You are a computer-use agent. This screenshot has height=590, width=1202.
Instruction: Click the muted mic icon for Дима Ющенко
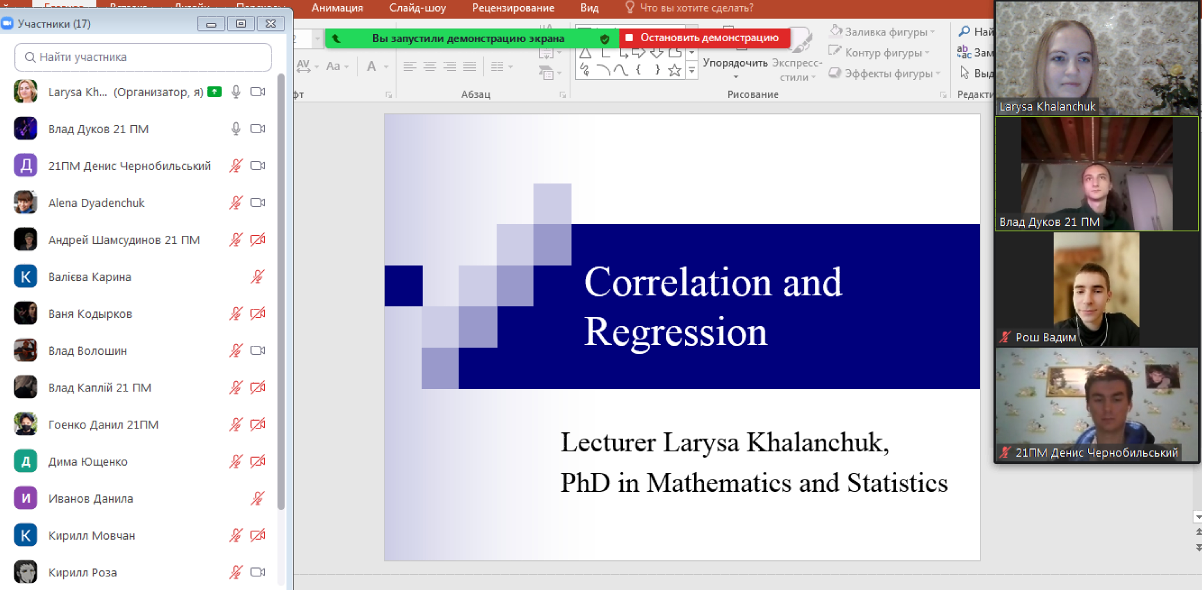(x=236, y=462)
